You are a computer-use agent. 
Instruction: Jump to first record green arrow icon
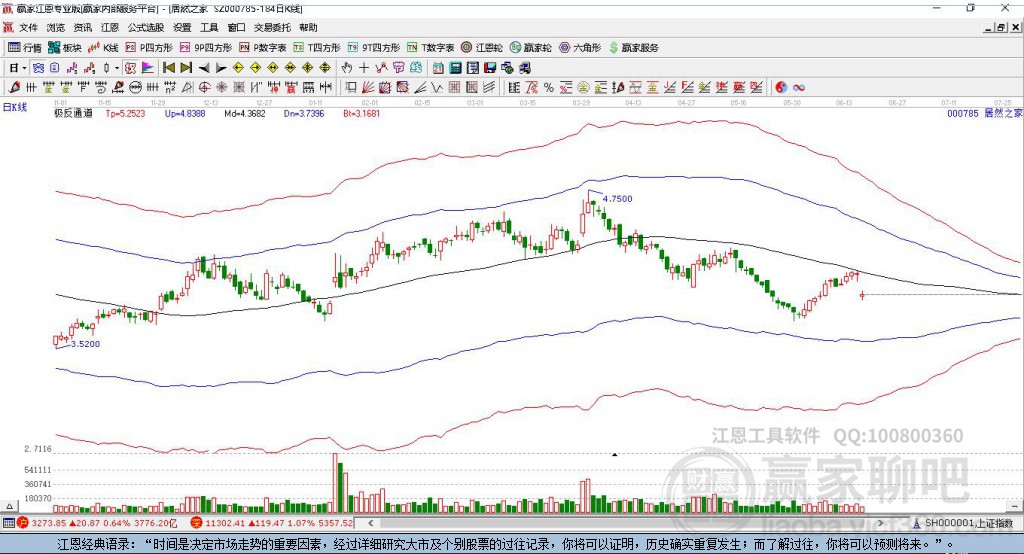pyautogui.click(x=168, y=68)
